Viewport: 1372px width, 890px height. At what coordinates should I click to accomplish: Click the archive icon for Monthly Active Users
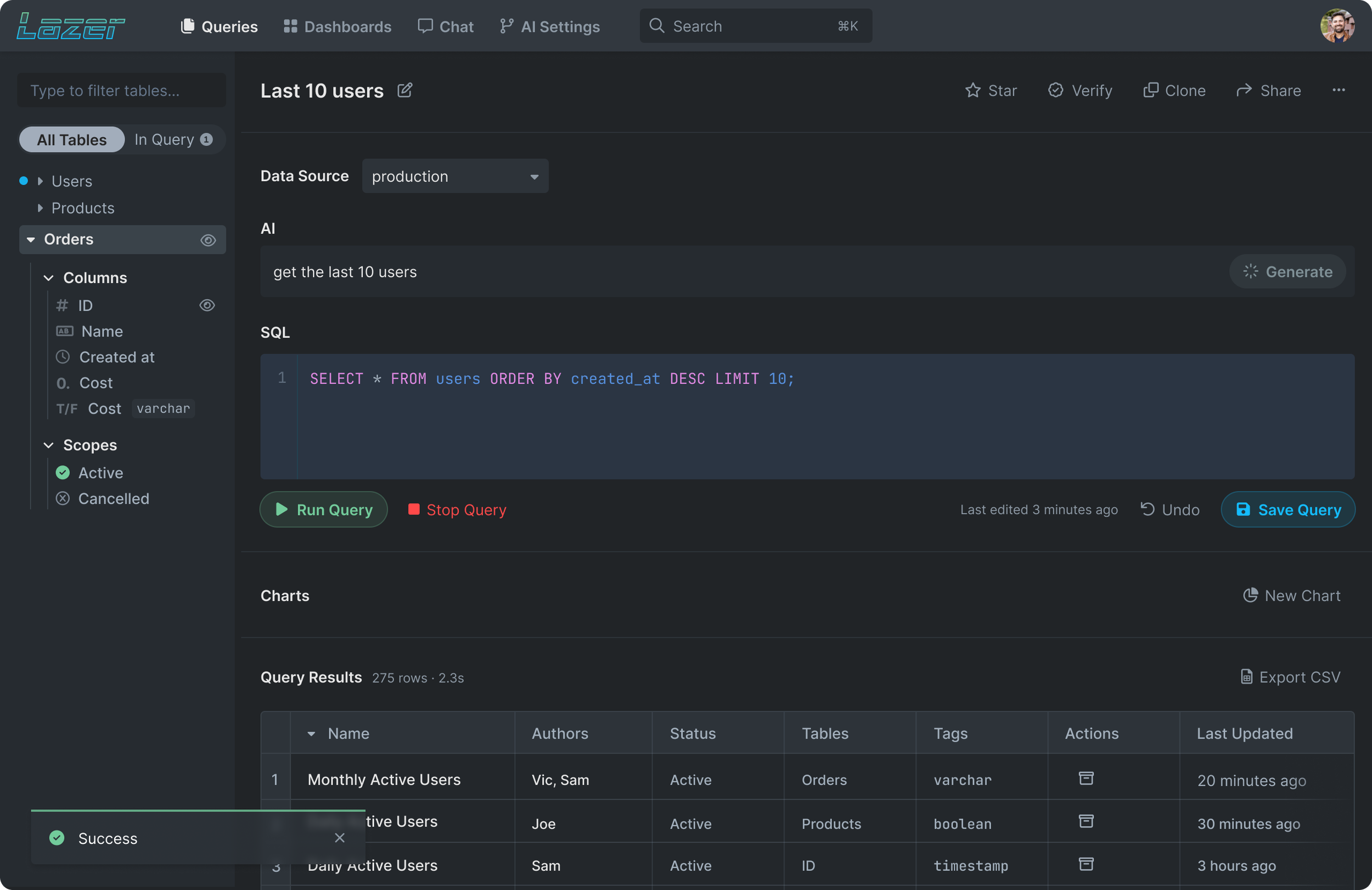pyautogui.click(x=1086, y=779)
